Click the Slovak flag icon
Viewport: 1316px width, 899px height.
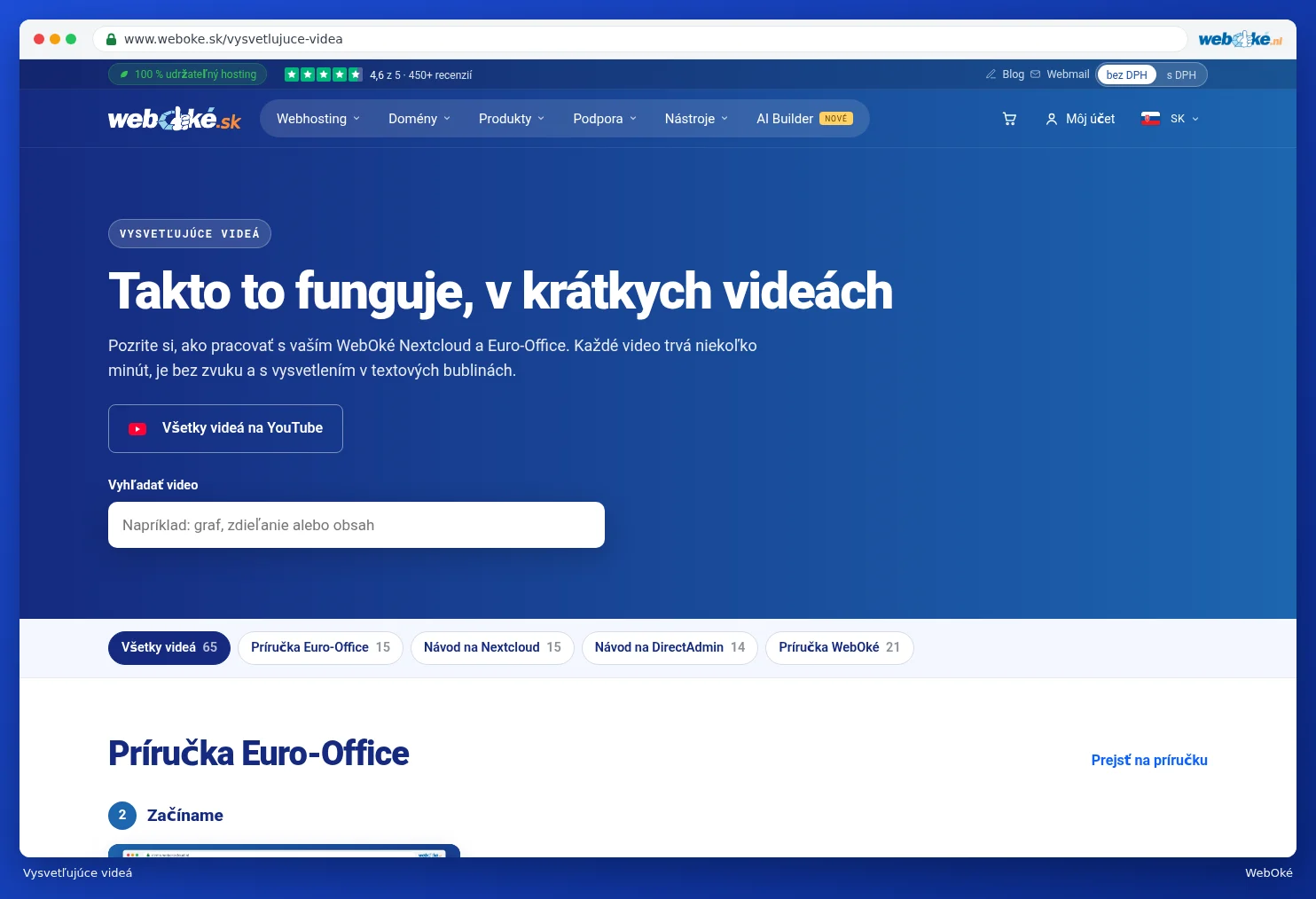click(1151, 119)
